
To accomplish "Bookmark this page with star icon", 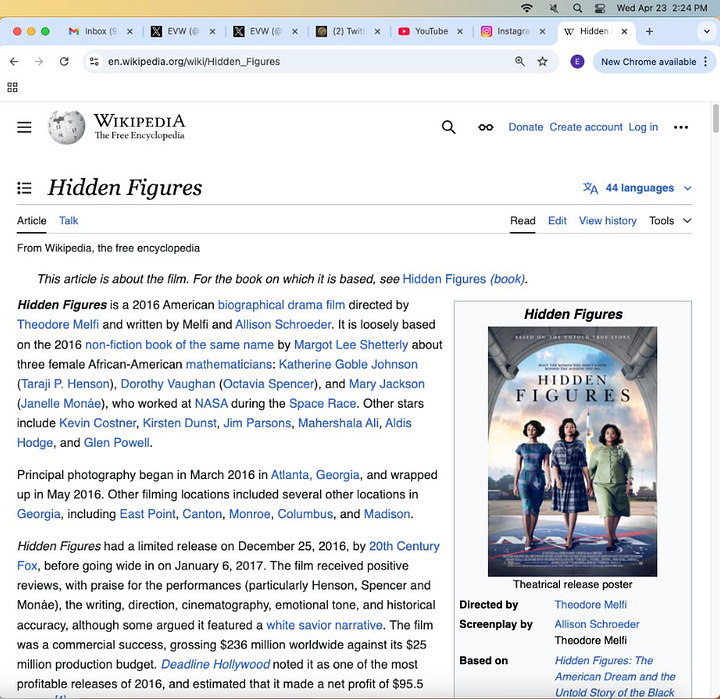I will [x=542, y=62].
